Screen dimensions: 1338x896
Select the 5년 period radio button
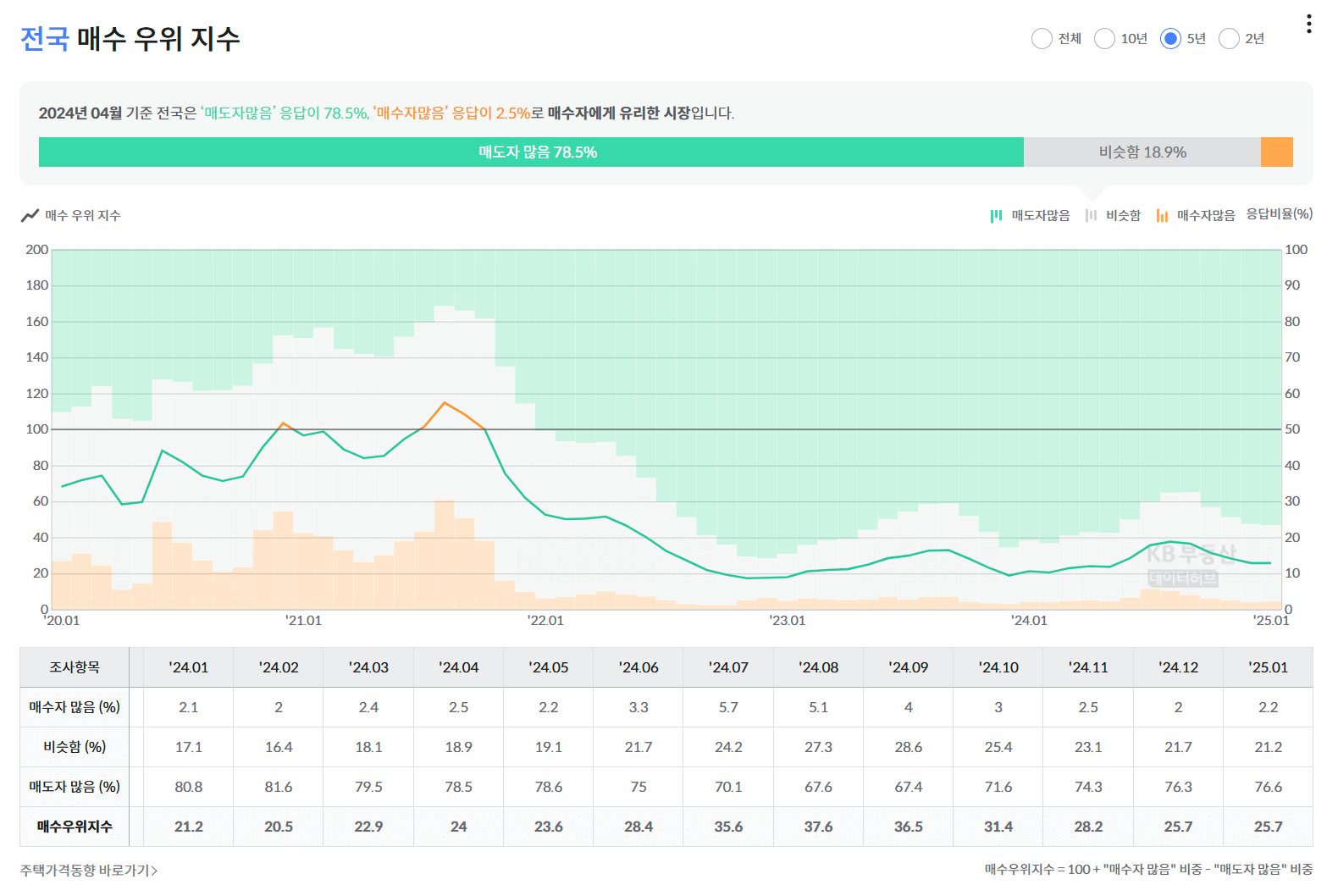[x=1170, y=39]
